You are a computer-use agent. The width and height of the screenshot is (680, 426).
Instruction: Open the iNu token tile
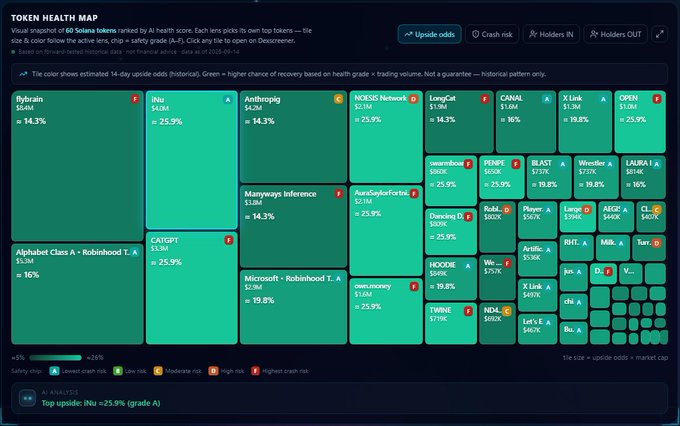(192, 160)
